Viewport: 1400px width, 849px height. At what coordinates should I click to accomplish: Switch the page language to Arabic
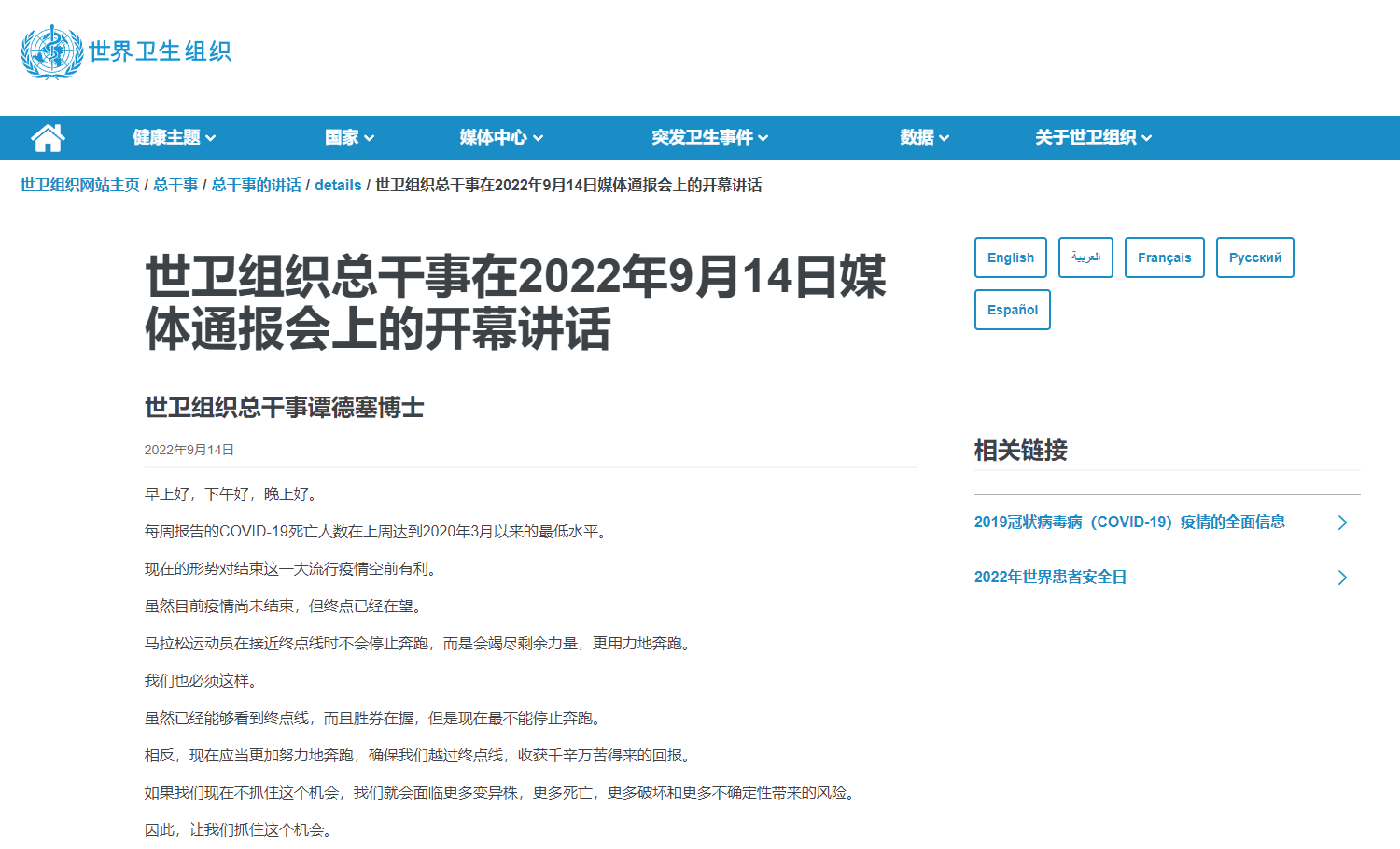[x=1085, y=257]
